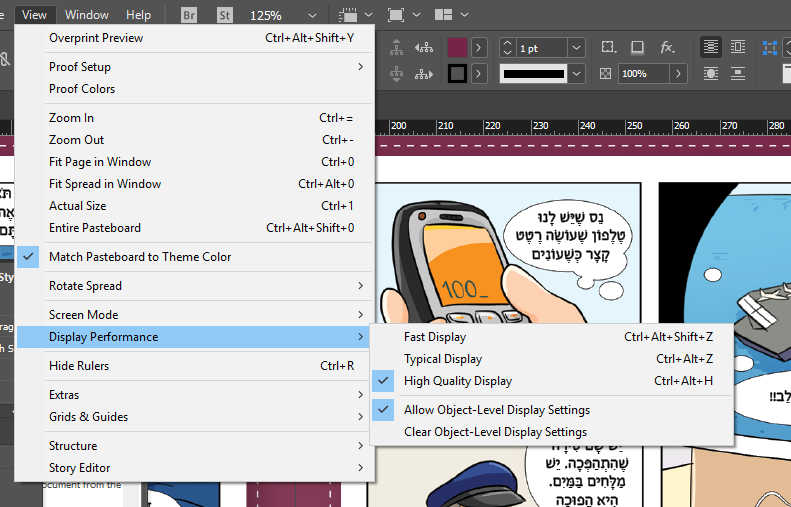Click the screen mode icon
791x507 pixels.
(395, 15)
